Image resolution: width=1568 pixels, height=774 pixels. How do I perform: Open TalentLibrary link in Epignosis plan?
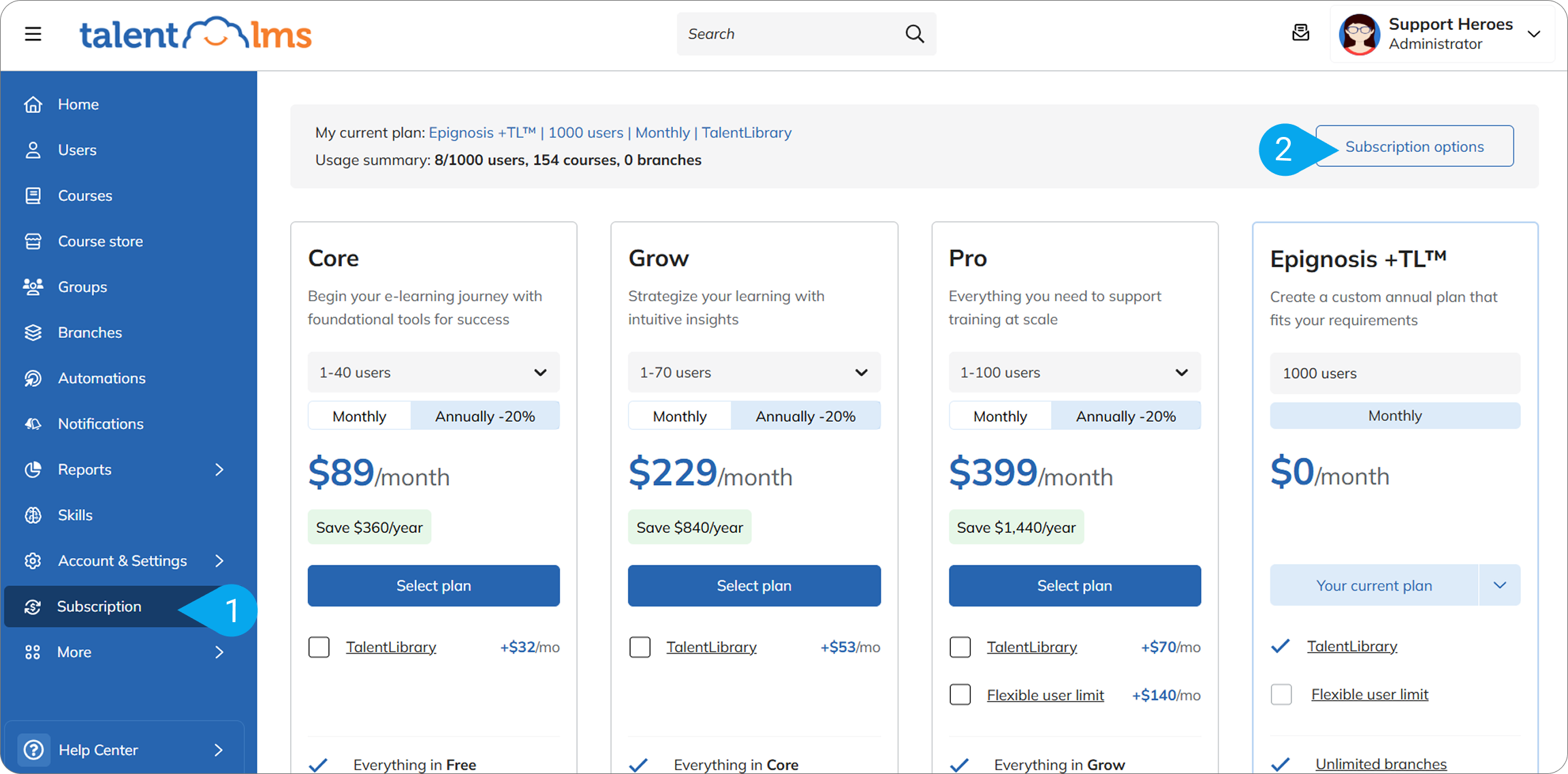click(1351, 646)
